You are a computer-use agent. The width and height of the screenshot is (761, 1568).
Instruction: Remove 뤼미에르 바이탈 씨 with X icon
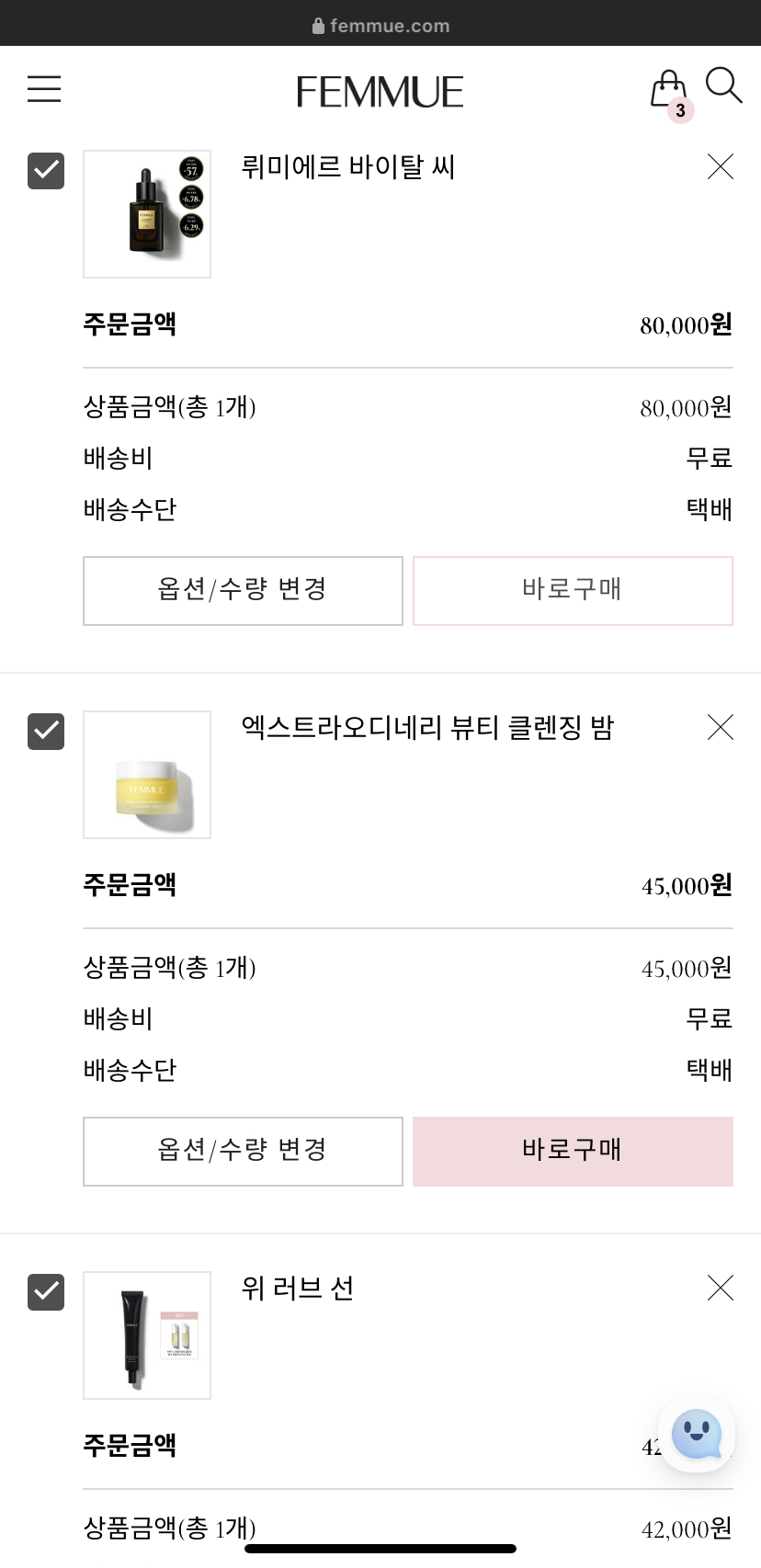coord(721,166)
